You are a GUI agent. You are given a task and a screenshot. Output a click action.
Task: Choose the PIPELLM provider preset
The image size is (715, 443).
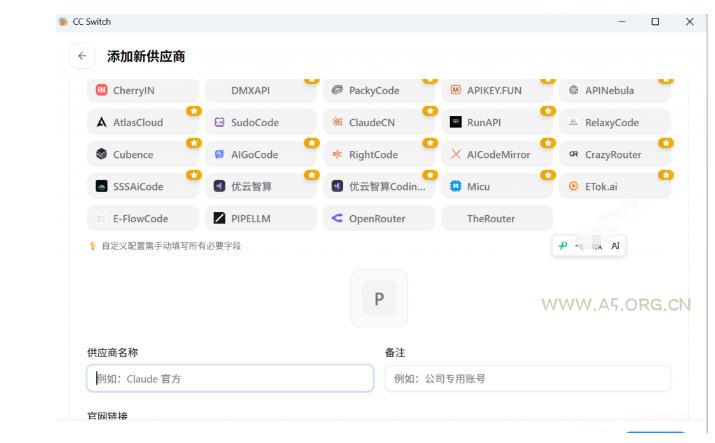click(x=261, y=218)
